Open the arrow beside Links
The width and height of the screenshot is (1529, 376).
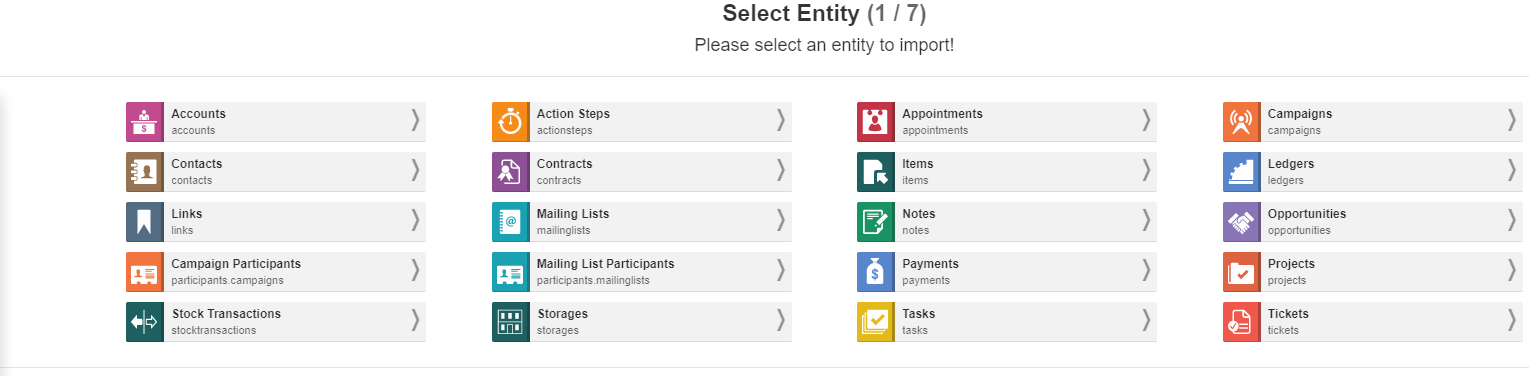point(415,221)
